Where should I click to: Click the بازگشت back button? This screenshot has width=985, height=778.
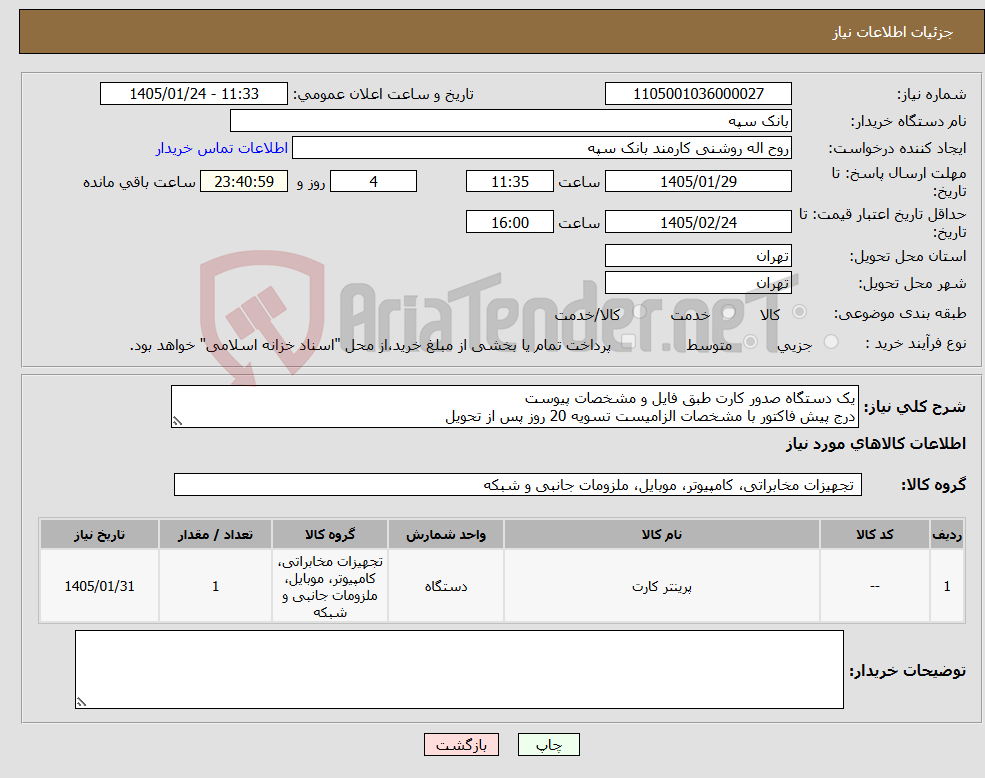pyautogui.click(x=461, y=745)
